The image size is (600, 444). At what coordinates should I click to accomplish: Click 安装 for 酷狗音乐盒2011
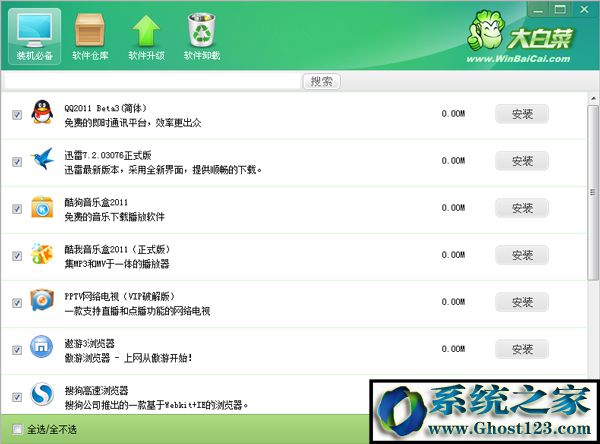point(522,208)
